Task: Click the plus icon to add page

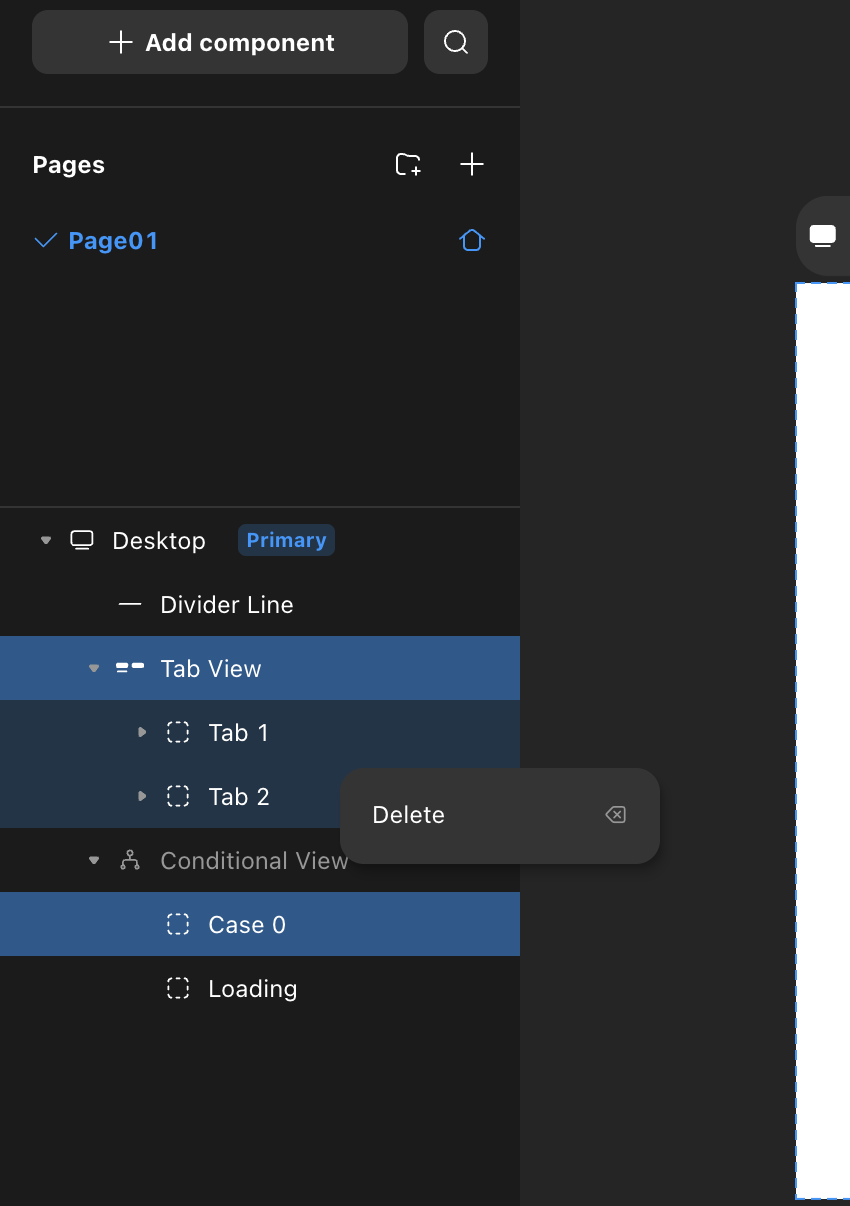Action: [472, 165]
